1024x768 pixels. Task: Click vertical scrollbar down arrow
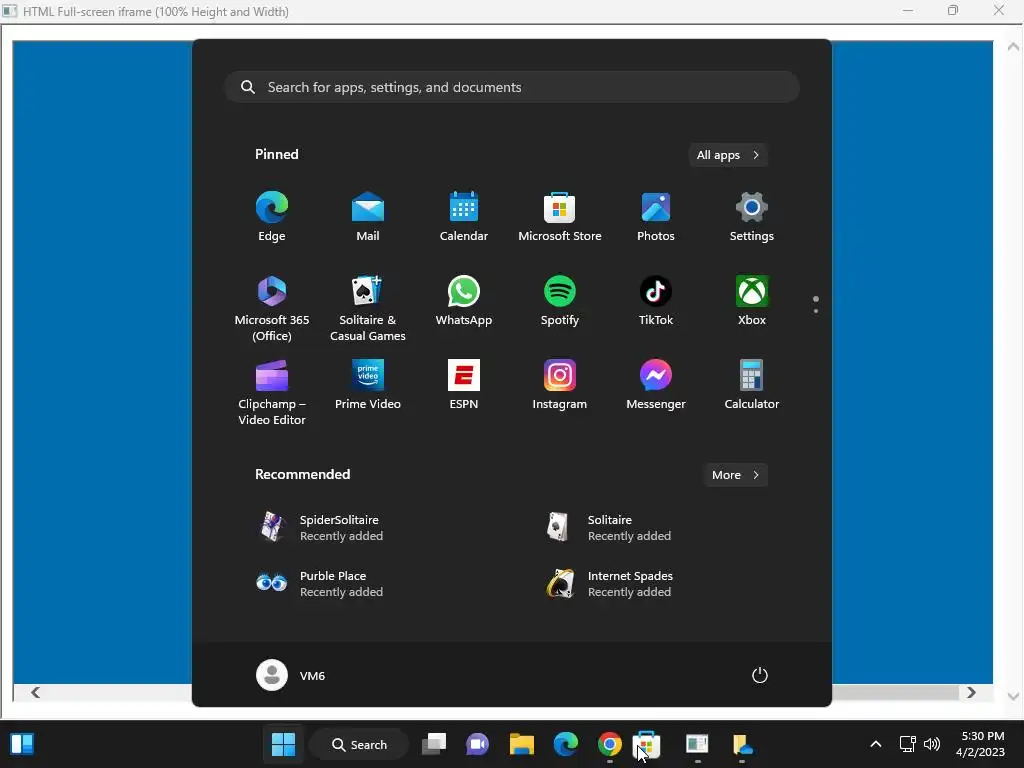coord(1013,696)
